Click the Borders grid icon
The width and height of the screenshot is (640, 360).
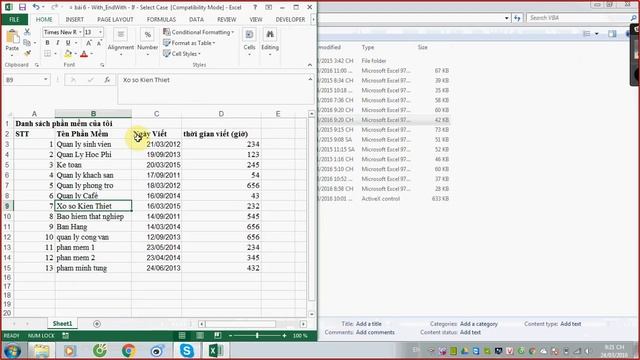(48, 54)
